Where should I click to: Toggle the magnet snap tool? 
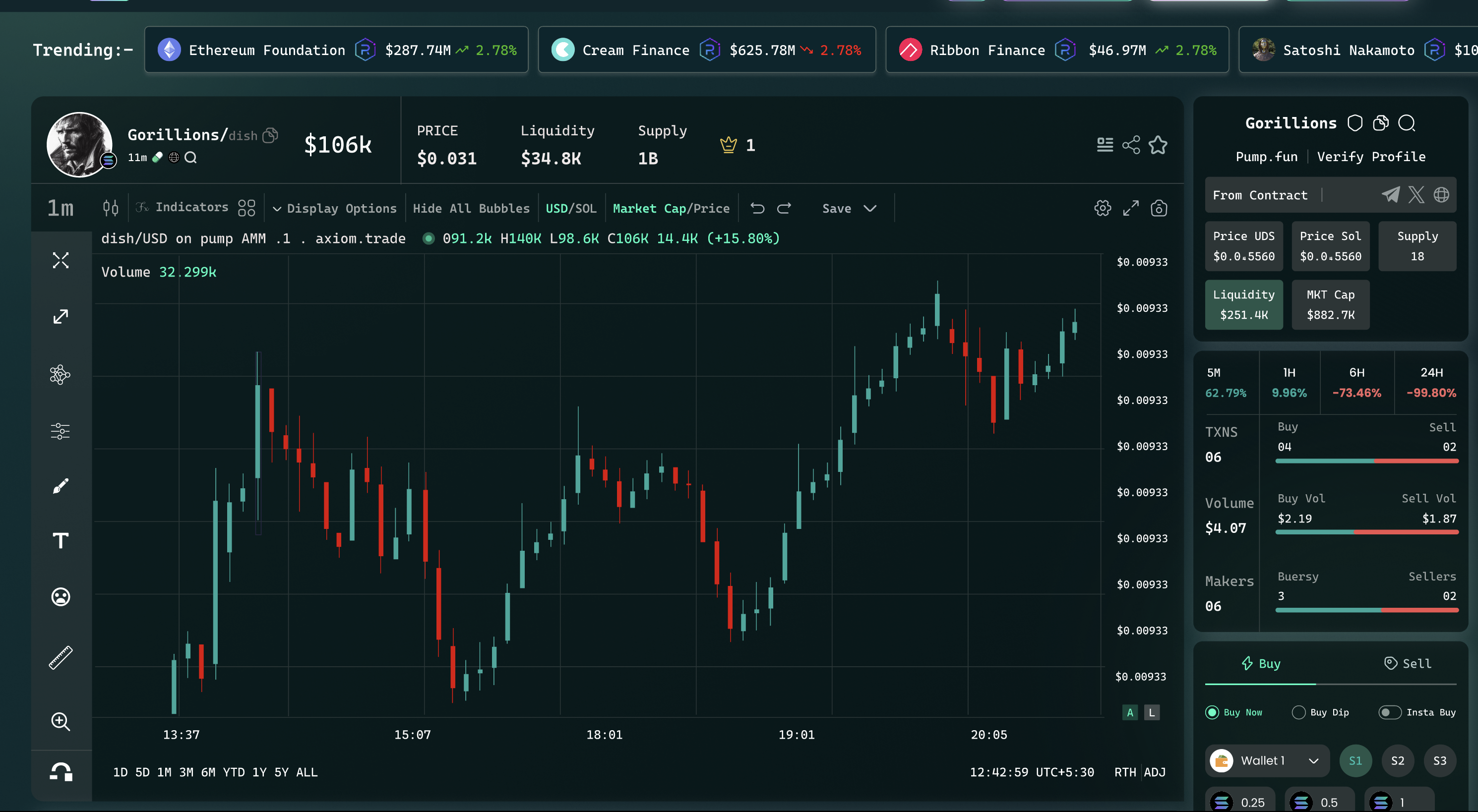60,772
